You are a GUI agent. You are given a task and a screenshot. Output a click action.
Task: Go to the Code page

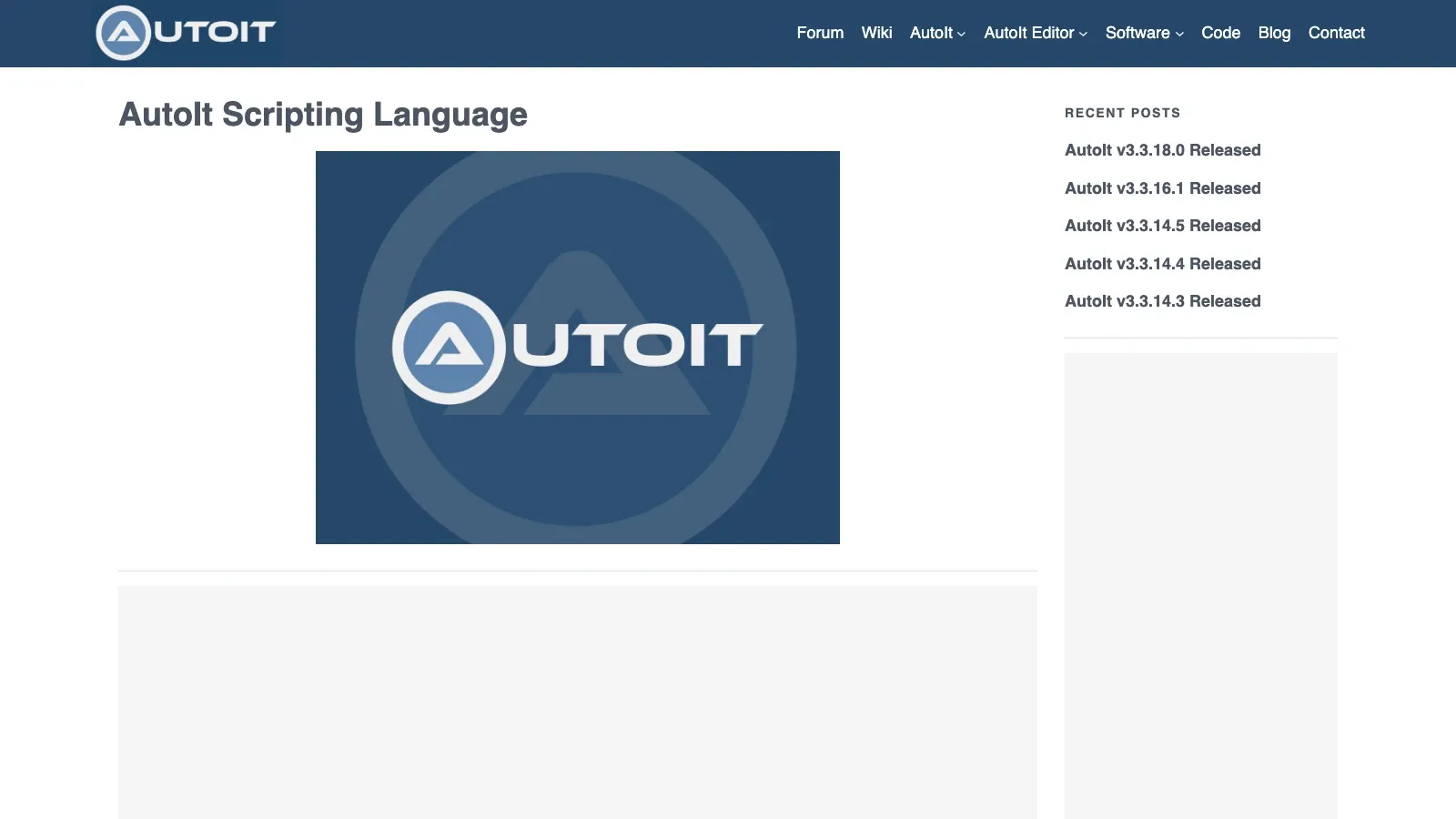(1220, 33)
